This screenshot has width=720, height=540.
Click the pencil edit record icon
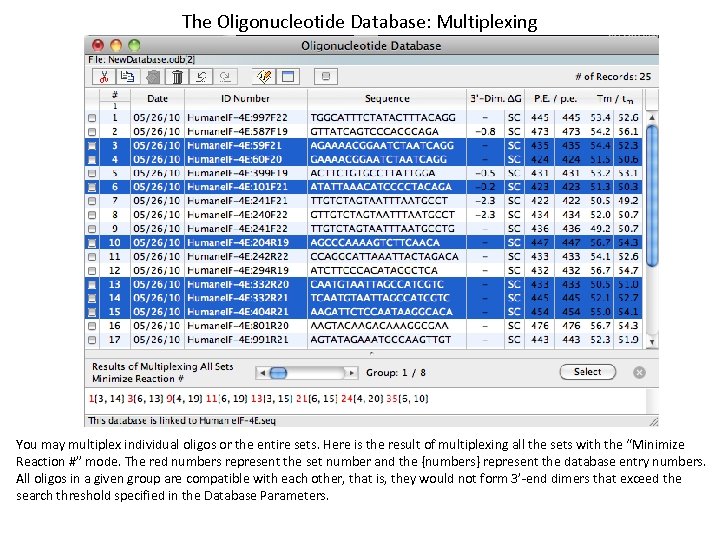click(264, 77)
